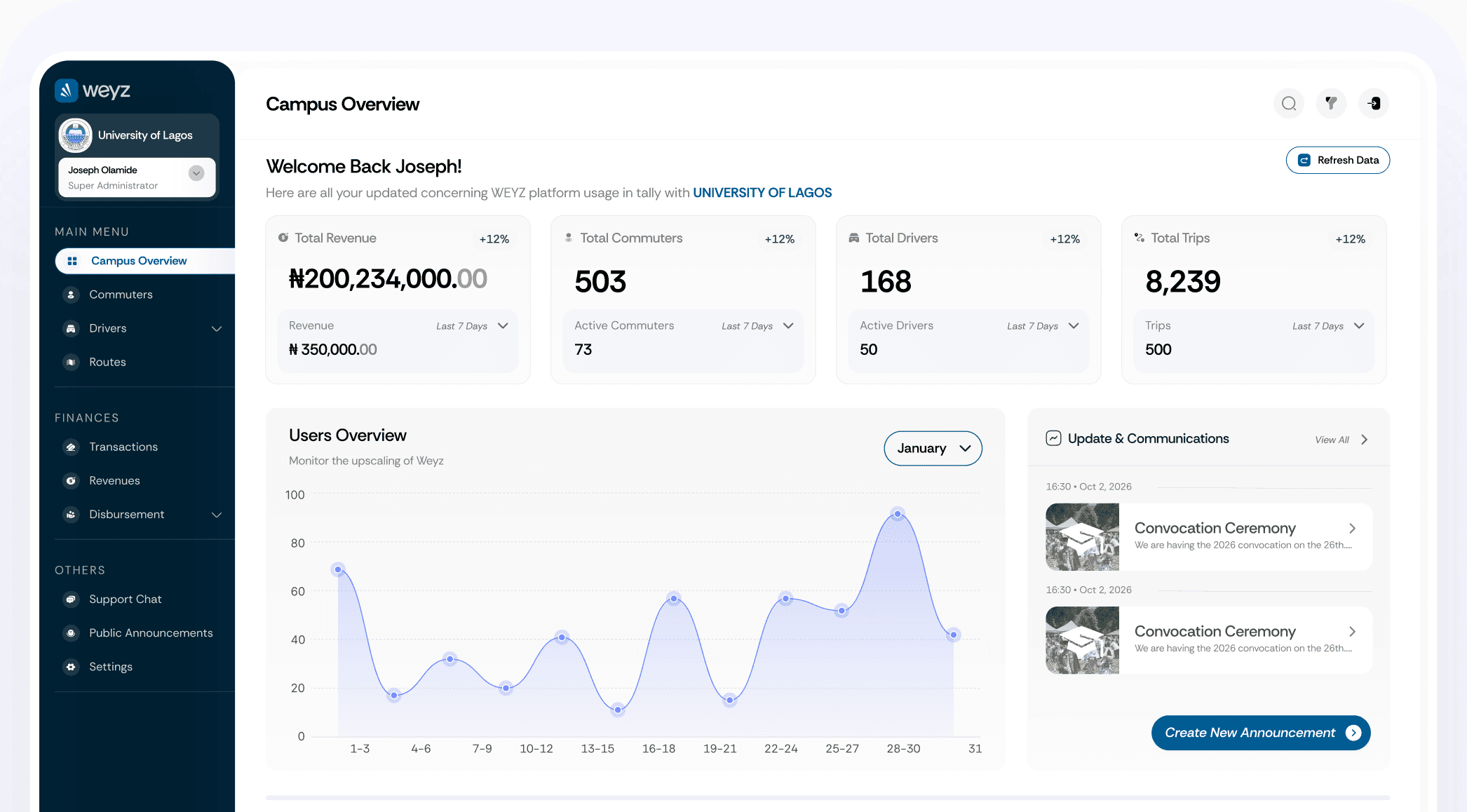Open Revenue Last 7 Days dropdown

(x=473, y=326)
